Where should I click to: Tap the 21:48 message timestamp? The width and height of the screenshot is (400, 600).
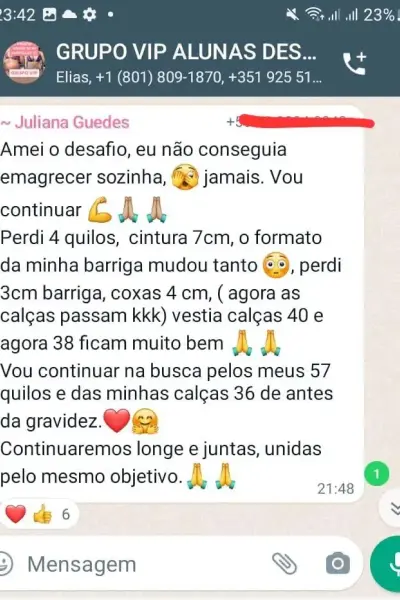[336, 489]
